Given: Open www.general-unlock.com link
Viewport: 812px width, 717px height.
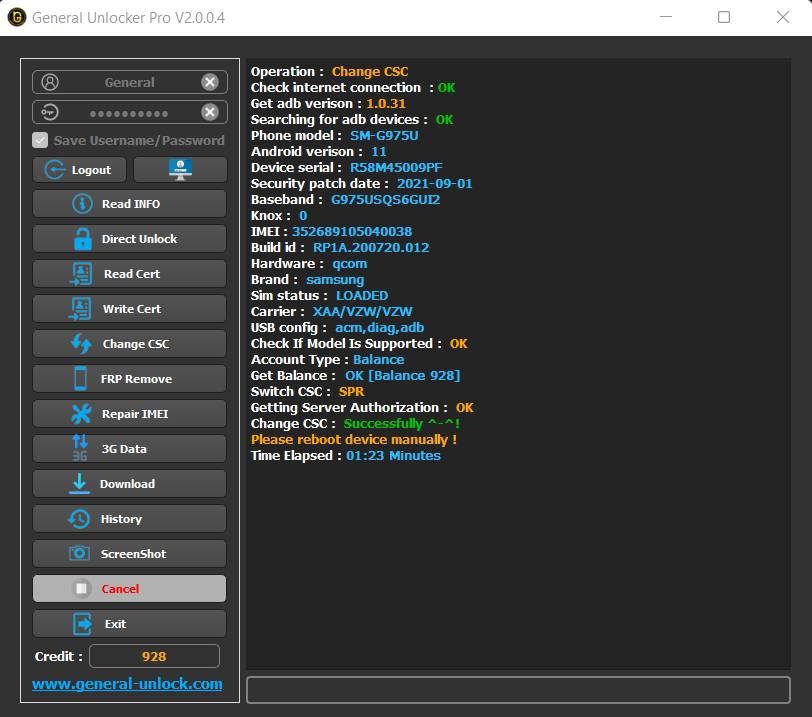Looking at the screenshot, I should coord(127,684).
